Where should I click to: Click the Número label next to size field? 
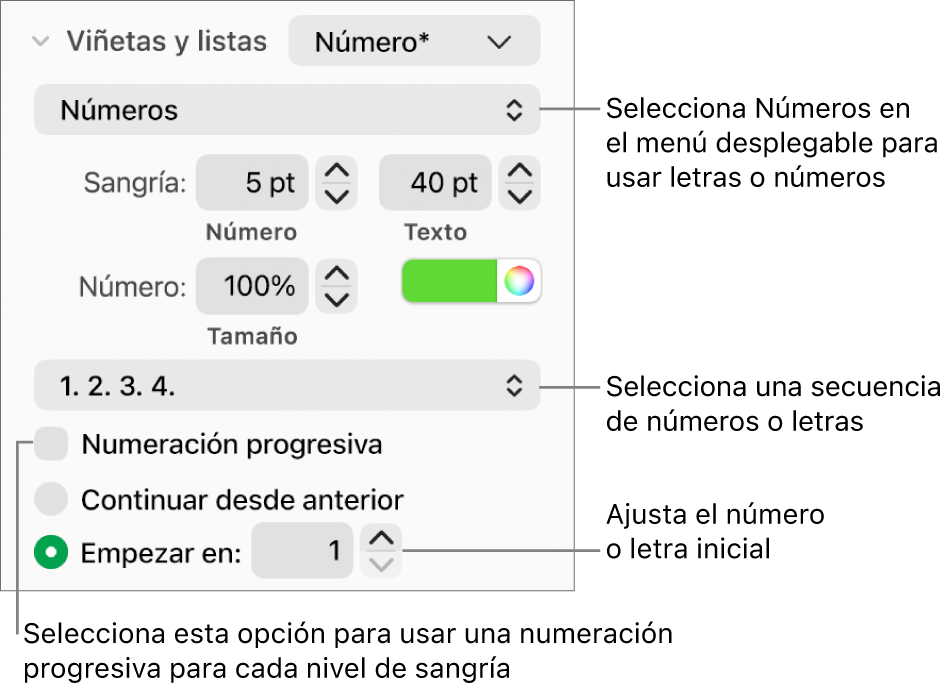click(251, 231)
